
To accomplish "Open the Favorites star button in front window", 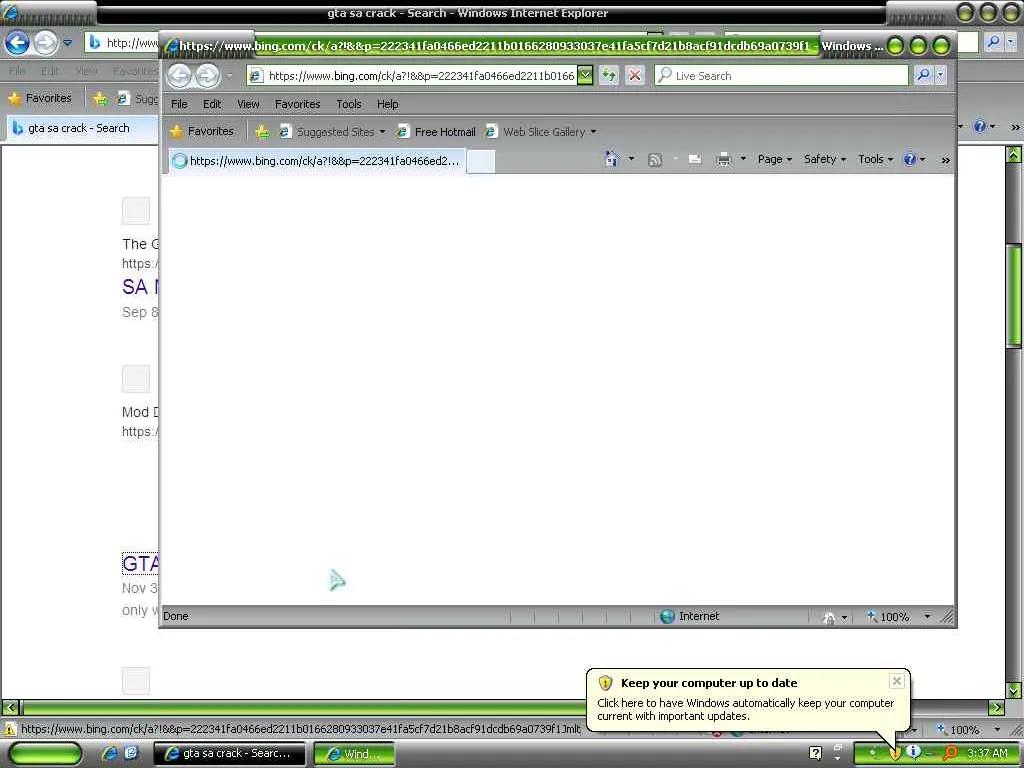I will [x=202, y=131].
